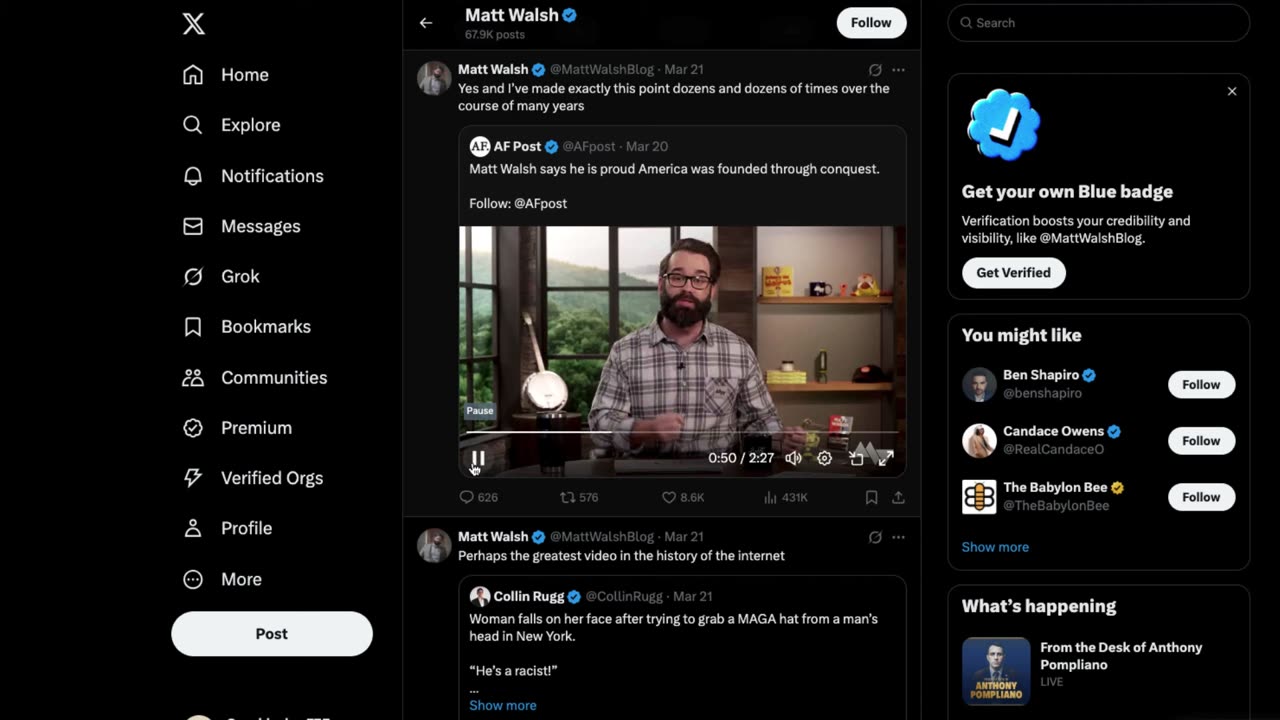
Task: Open more options on second post
Action: (898, 537)
